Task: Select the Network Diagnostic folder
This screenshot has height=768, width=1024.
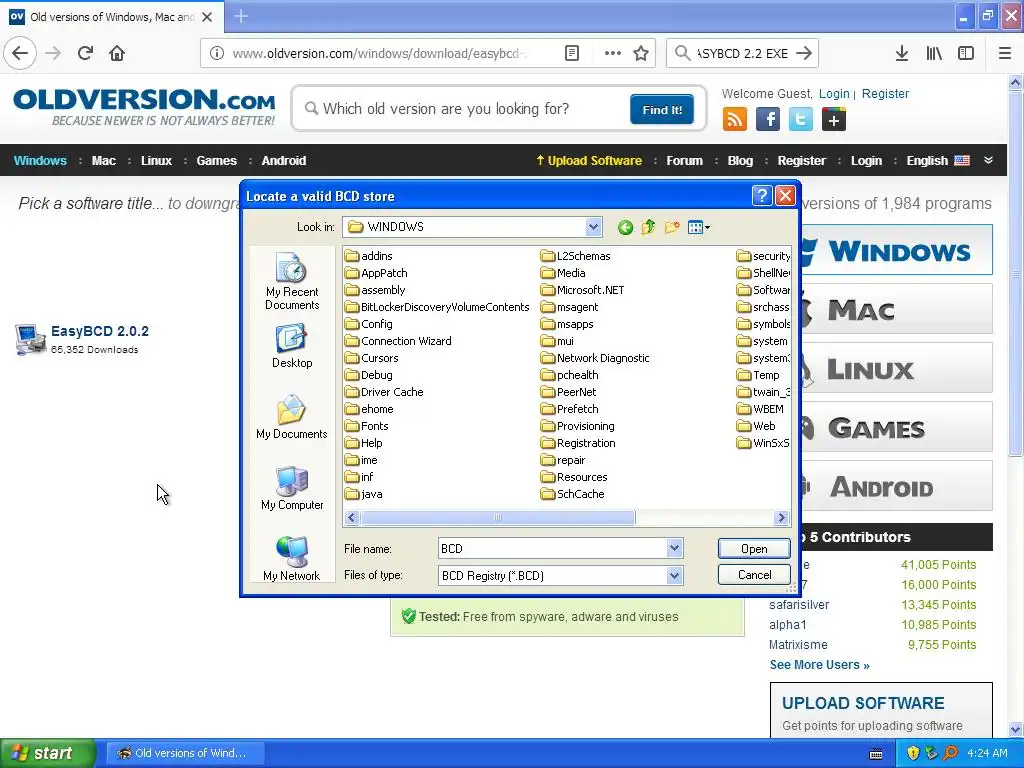Action: [596, 358]
